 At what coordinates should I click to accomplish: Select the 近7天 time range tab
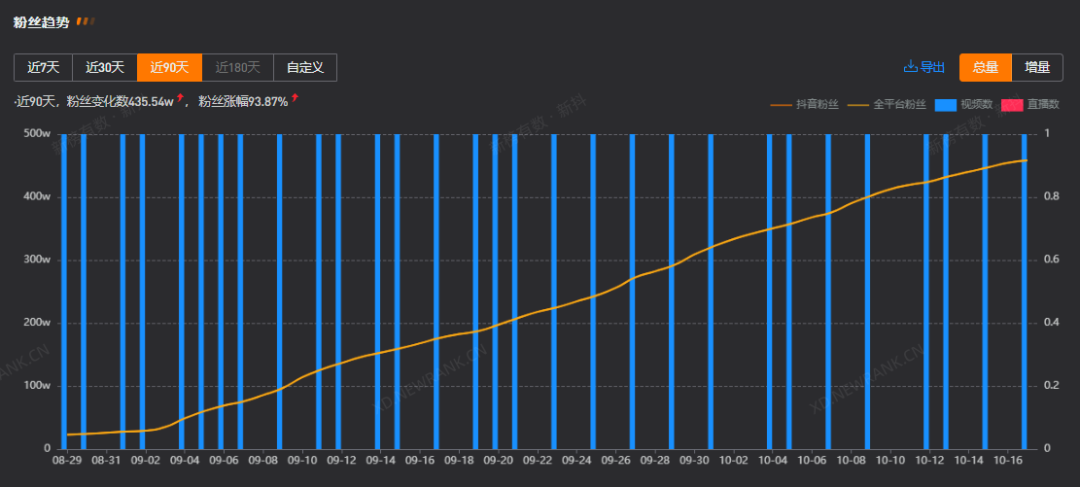[x=43, y=67]
